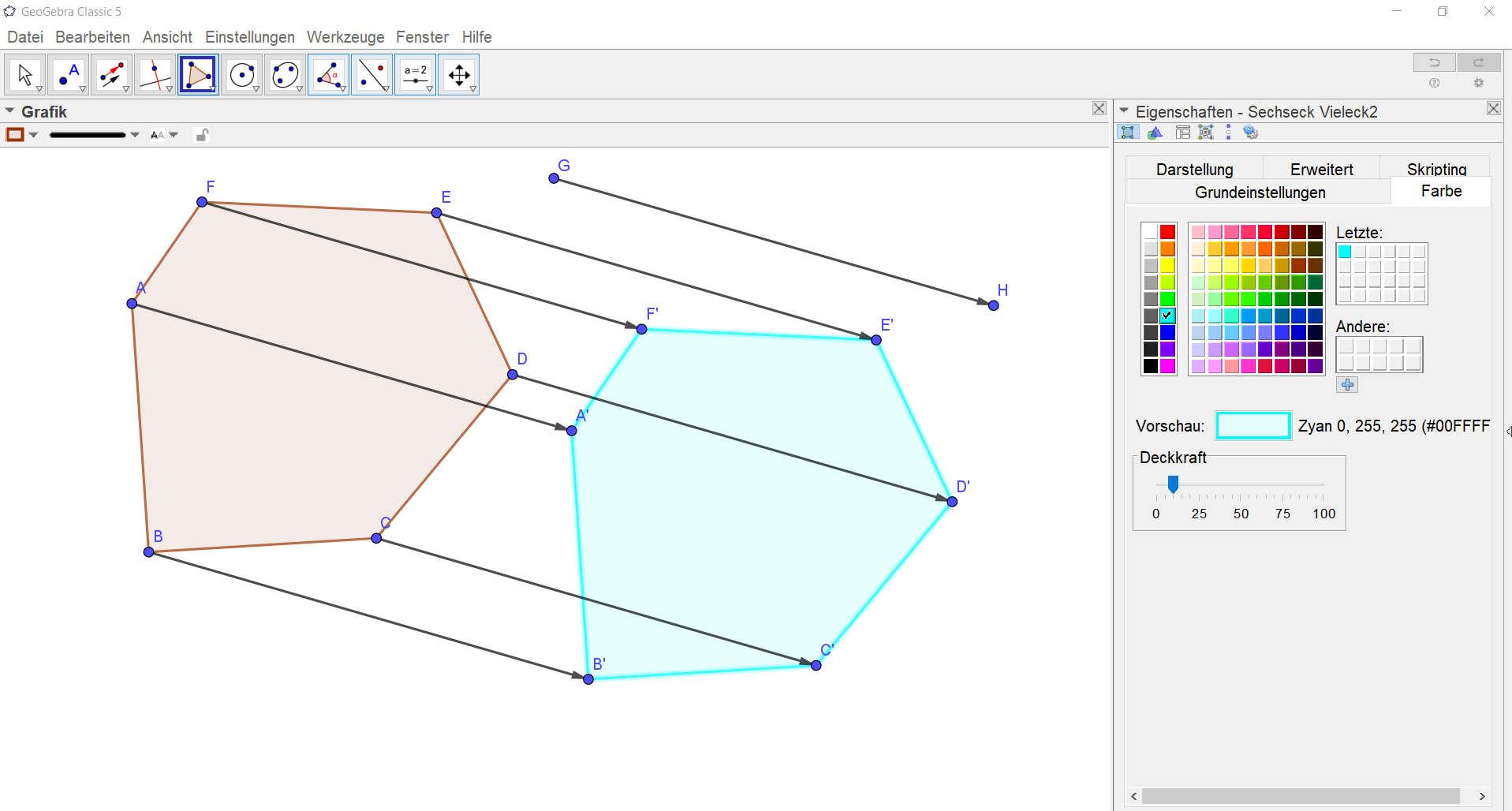Click the Deckkraft opacity slider handle

(1173, 484)
